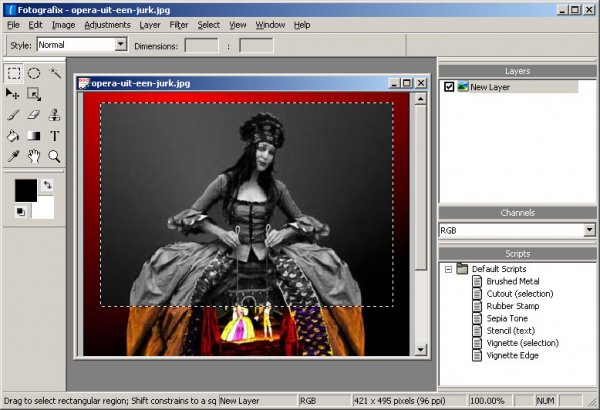
Task: Click the black foreground color swatch
Action: [x=25, y=190]
